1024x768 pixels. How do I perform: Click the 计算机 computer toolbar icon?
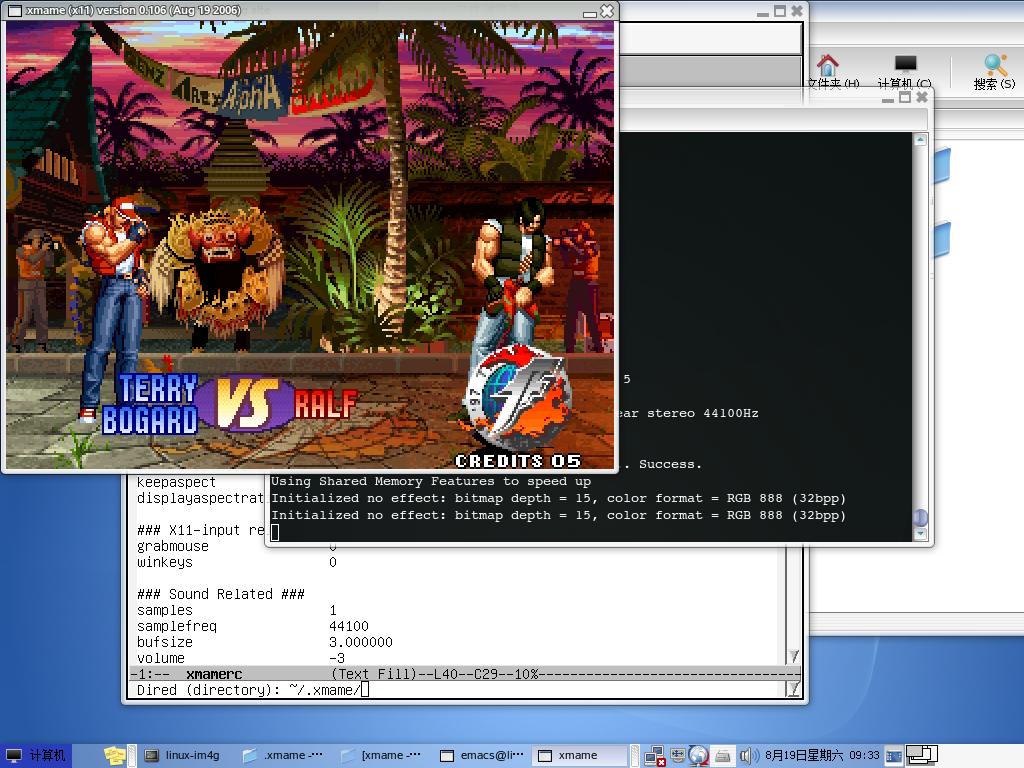click(x=904, y=72)
